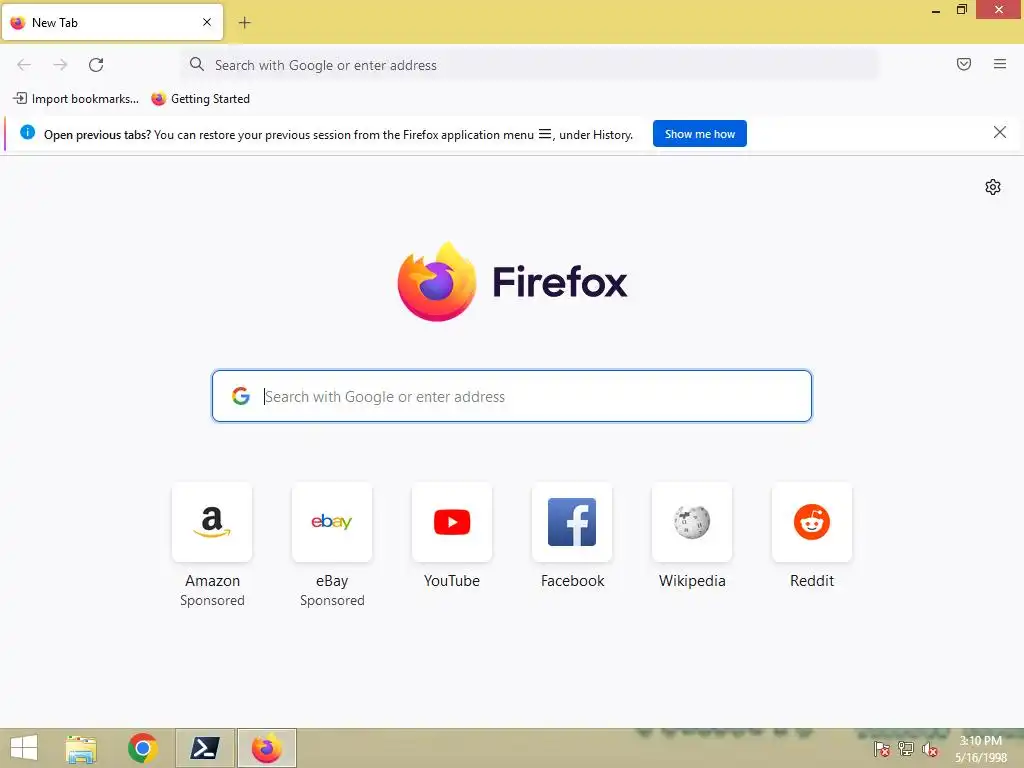Open the Windows Start menu

24,748
